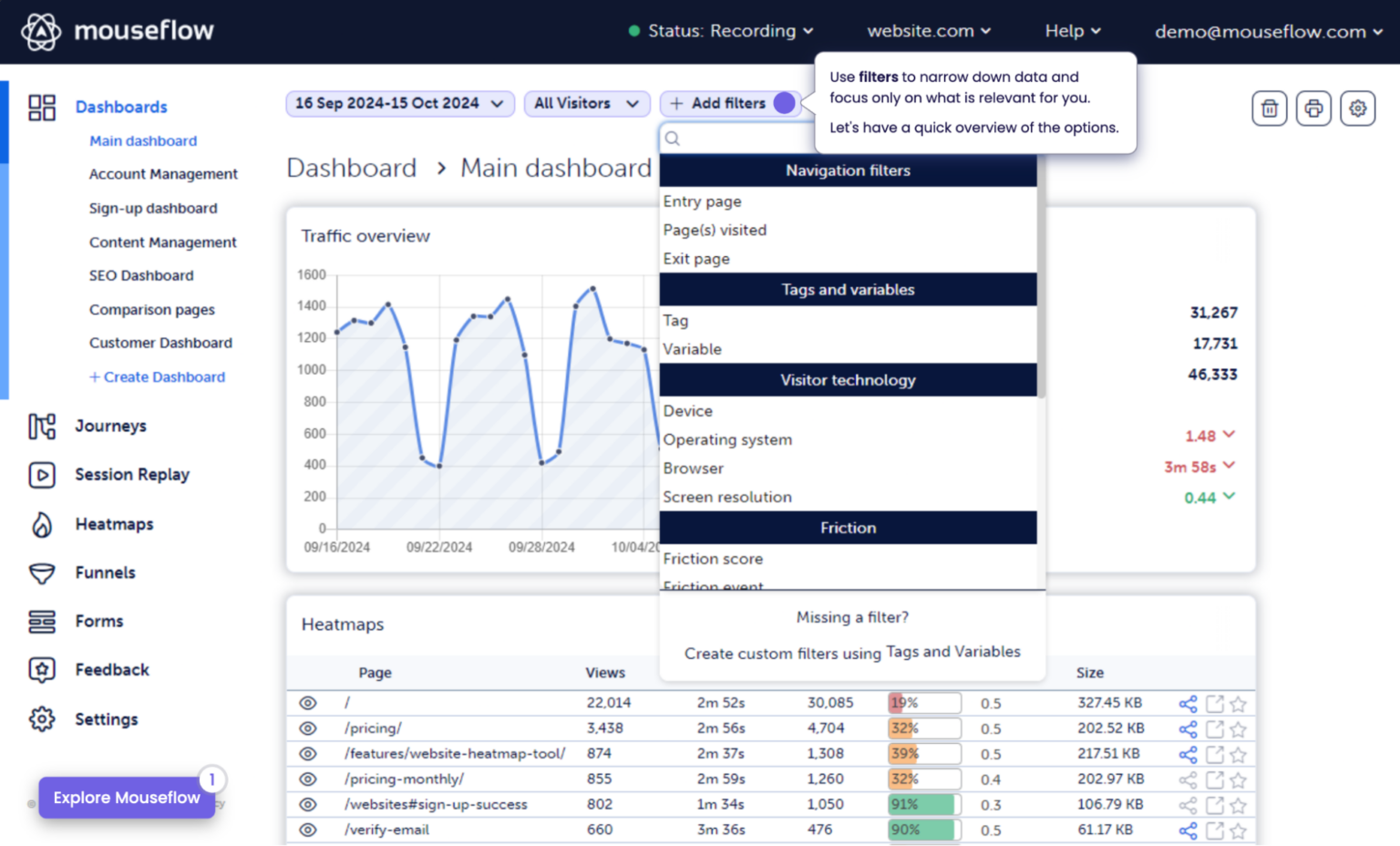
Task: Toggle eye icon for /pricing-monthly/ row
Action: click(x=308, y=779)
